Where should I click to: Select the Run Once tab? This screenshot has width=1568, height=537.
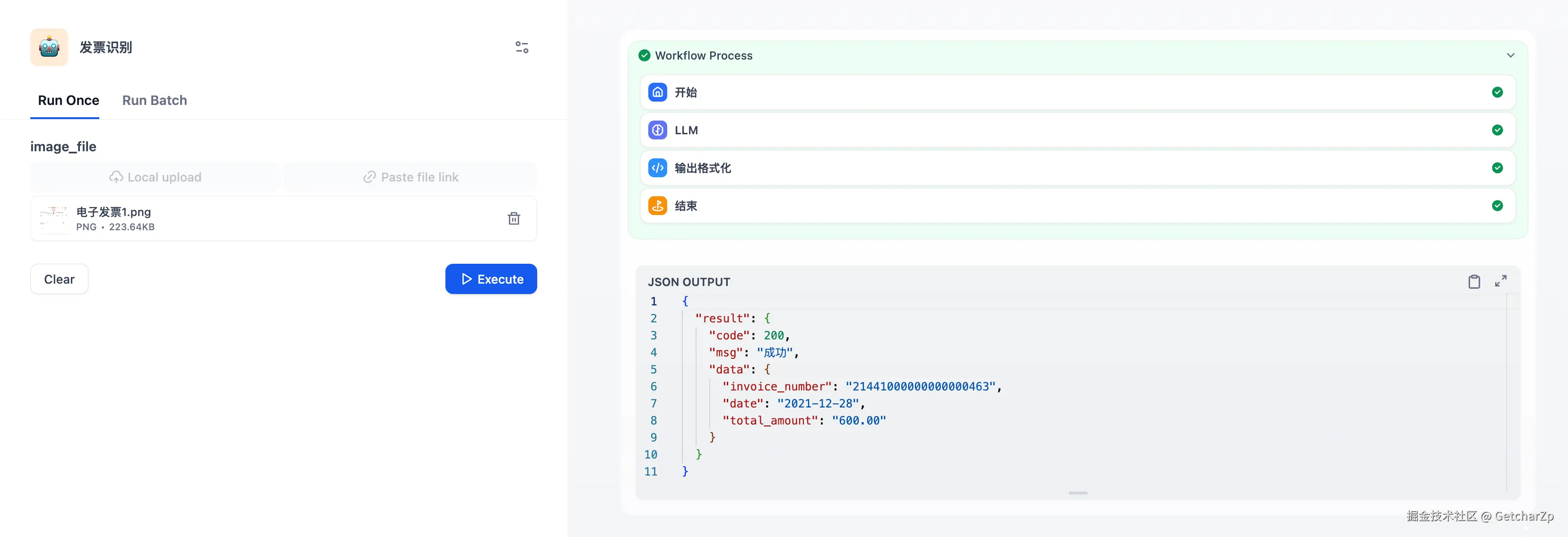pos(68,101)
